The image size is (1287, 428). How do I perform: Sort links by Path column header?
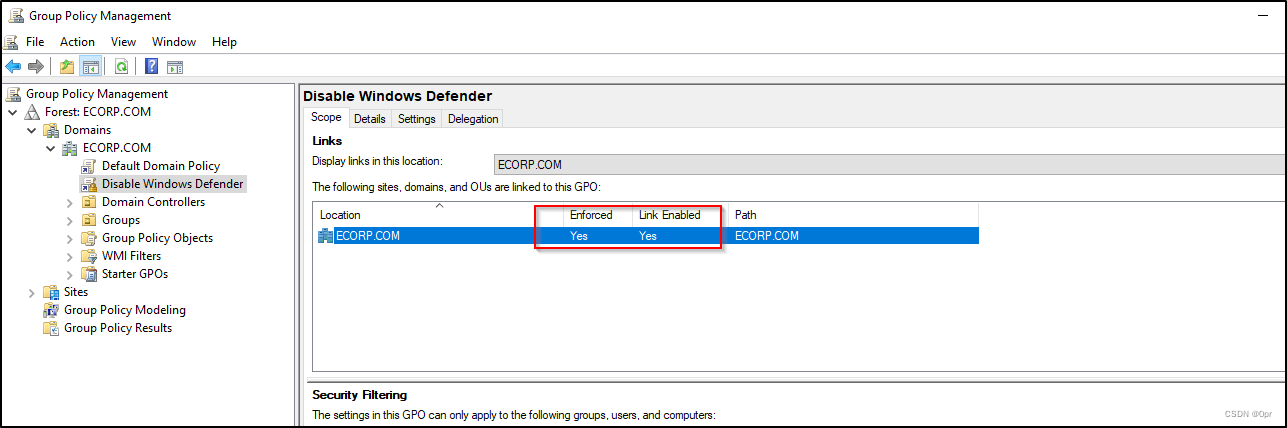853,215
